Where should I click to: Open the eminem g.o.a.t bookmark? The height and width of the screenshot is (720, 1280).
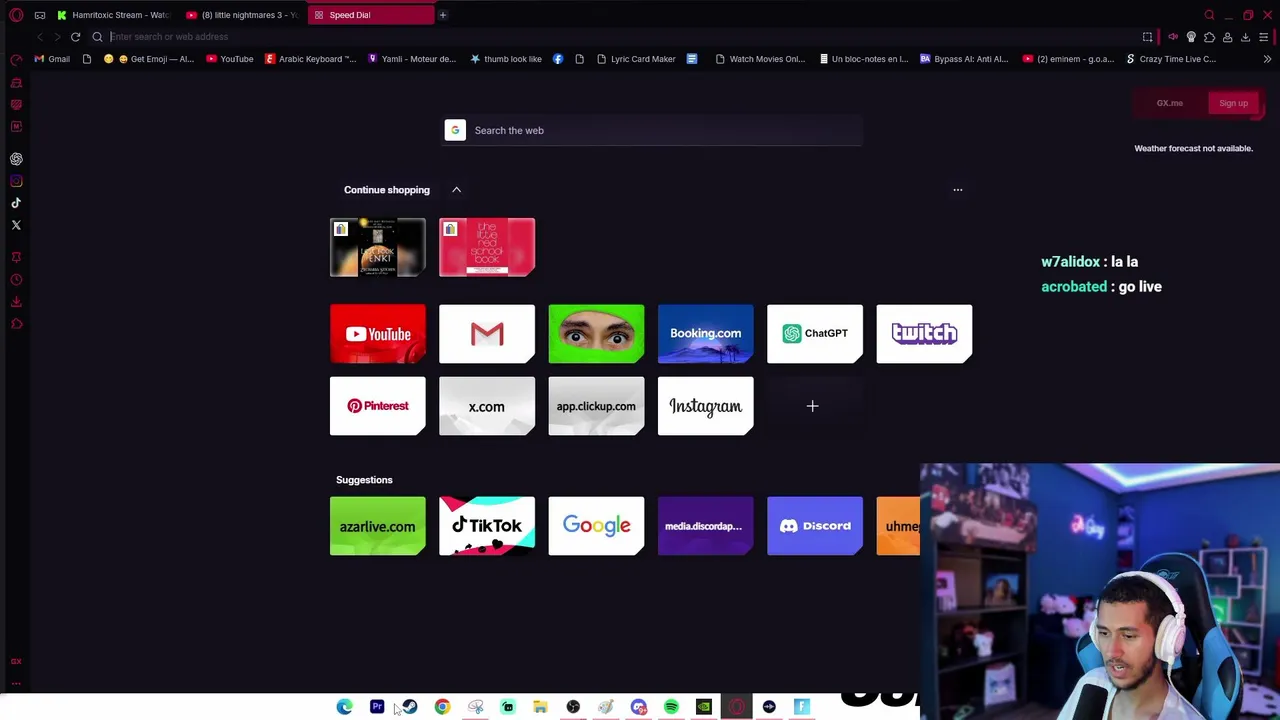(1068, 59)
